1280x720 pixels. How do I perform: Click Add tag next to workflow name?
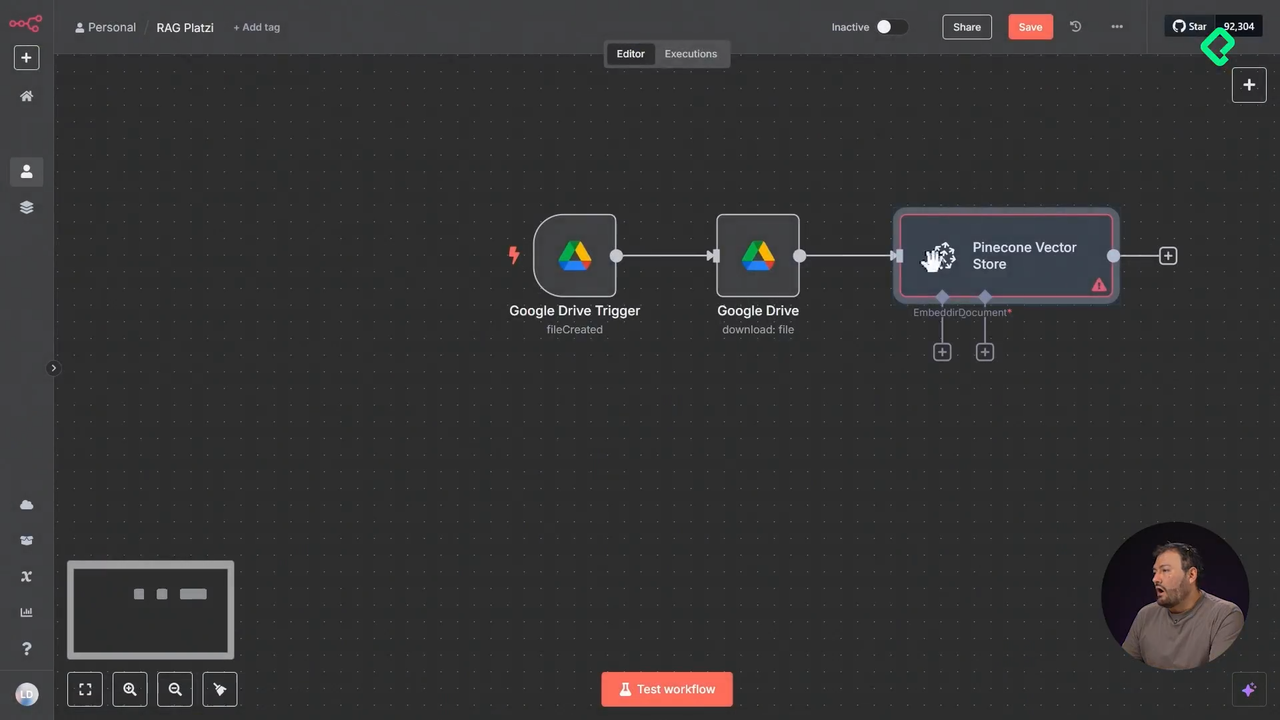[x=256, y=27]
